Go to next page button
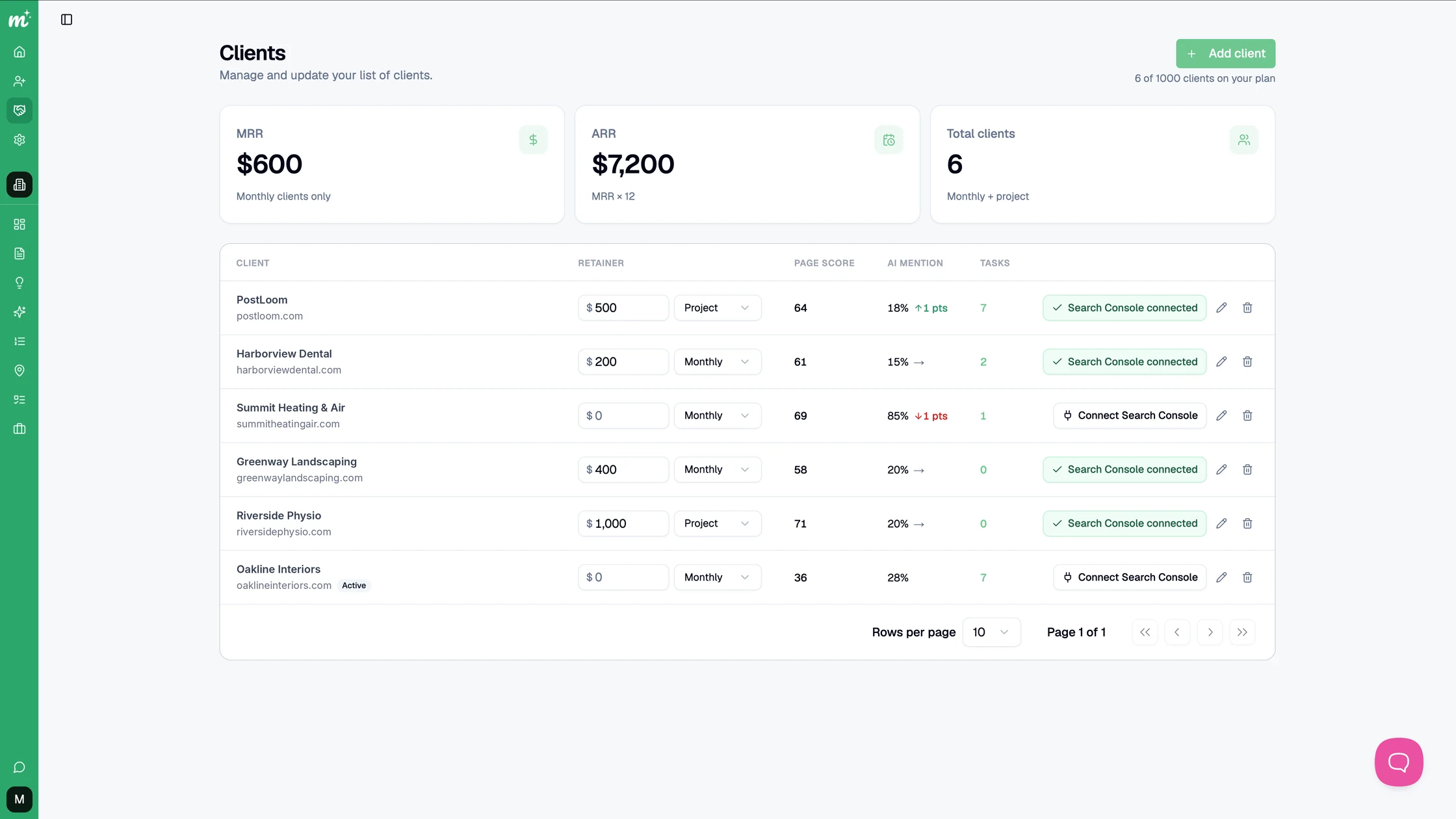Screen dimensions: 1456x819 (1210, 632)
